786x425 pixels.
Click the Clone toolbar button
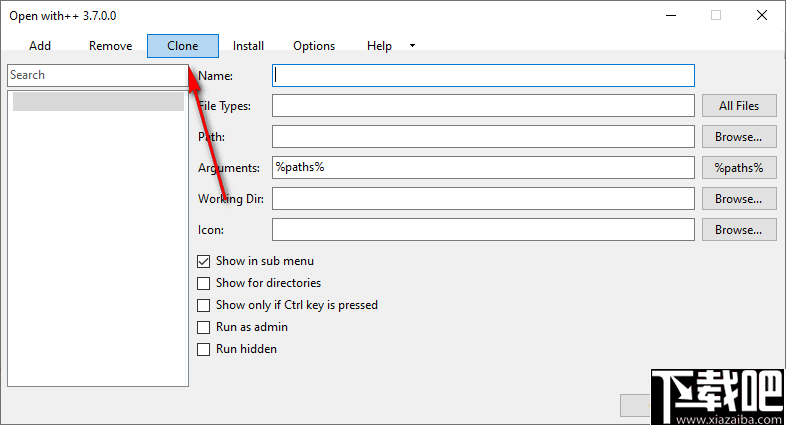[x=182, y=46]
